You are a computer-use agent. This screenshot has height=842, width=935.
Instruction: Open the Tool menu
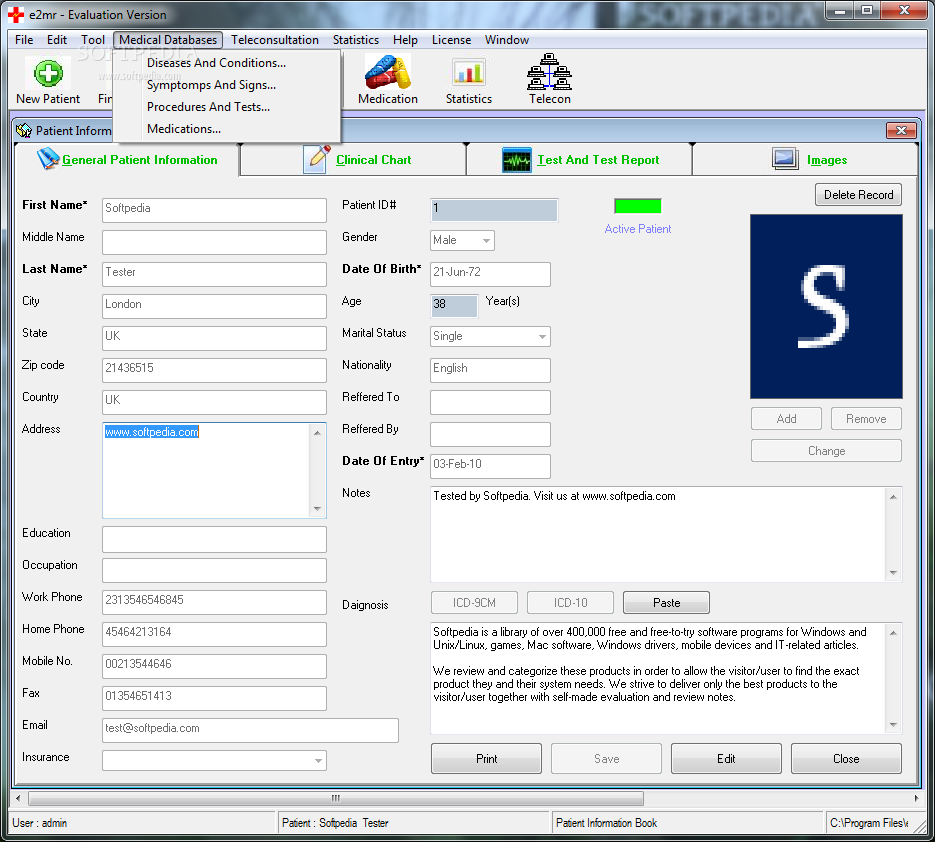coord(93,40)
